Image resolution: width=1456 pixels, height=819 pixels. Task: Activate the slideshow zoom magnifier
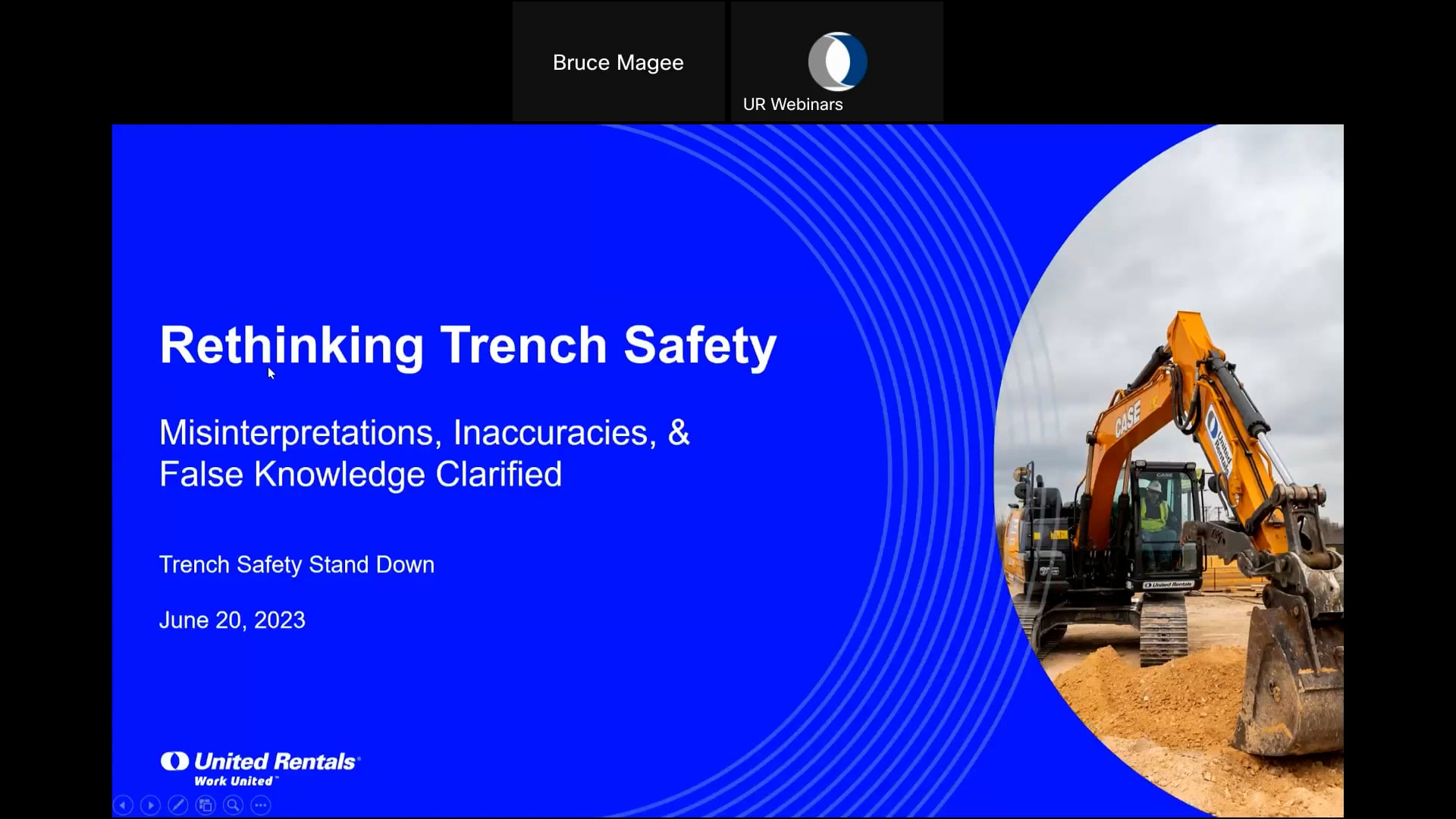[233, 805]
